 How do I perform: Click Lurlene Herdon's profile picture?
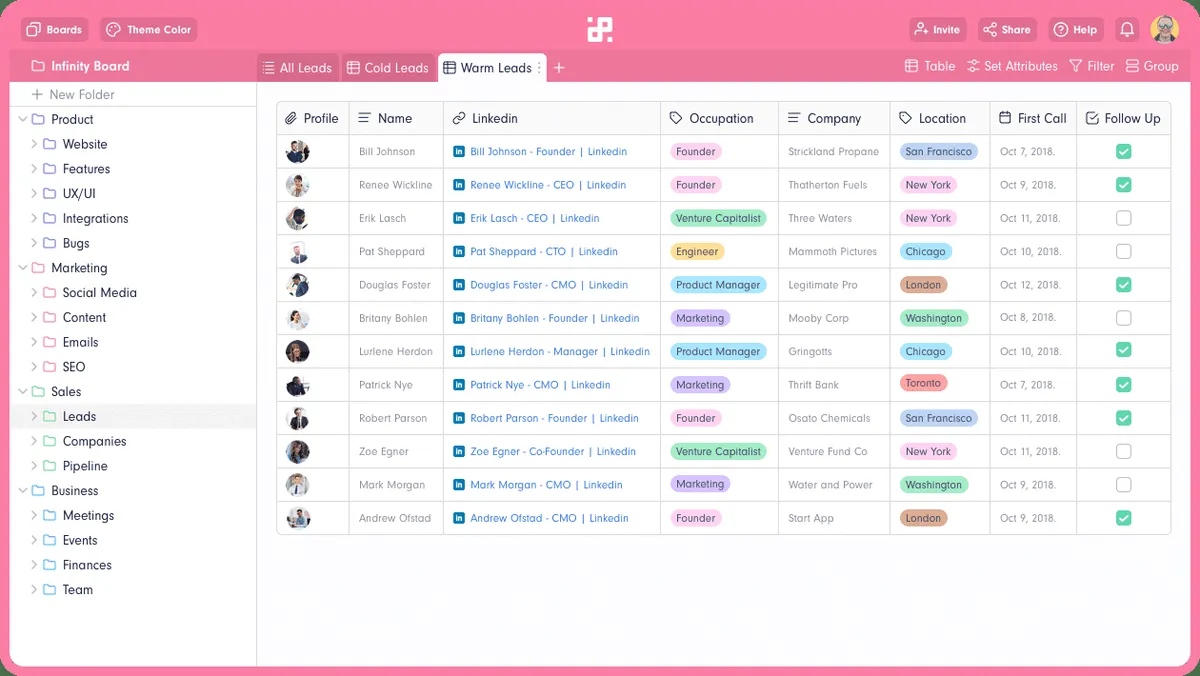point(297,352)
